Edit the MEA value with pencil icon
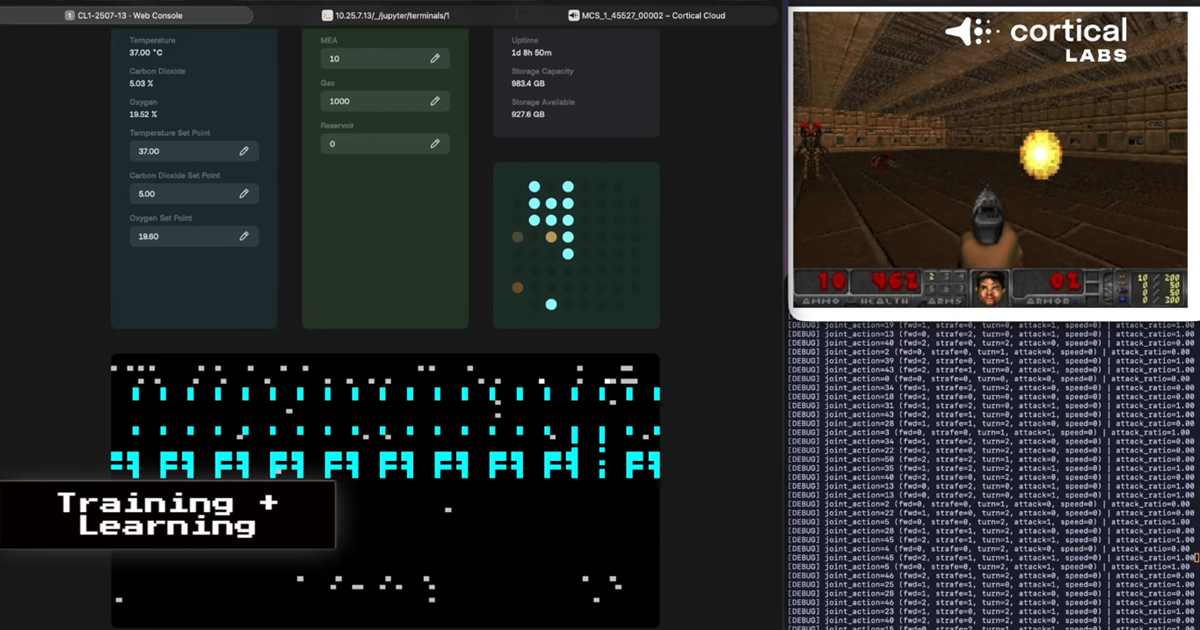Viewport: 1200px width, 630px height. (435, 59)
